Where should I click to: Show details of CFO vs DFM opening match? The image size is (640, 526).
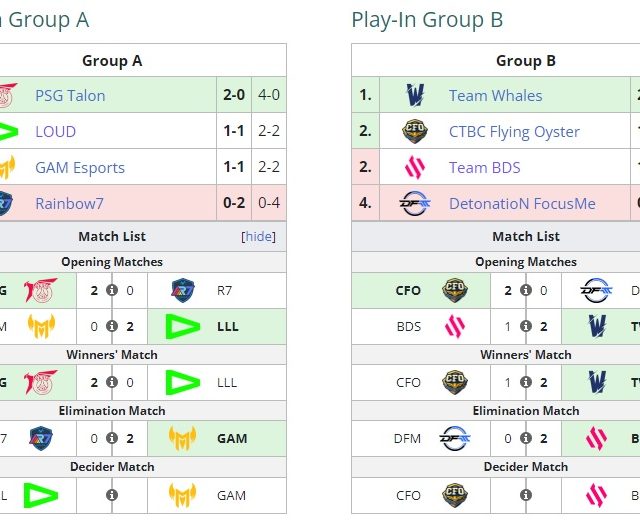pyautogui.click(x=526, y=291)
